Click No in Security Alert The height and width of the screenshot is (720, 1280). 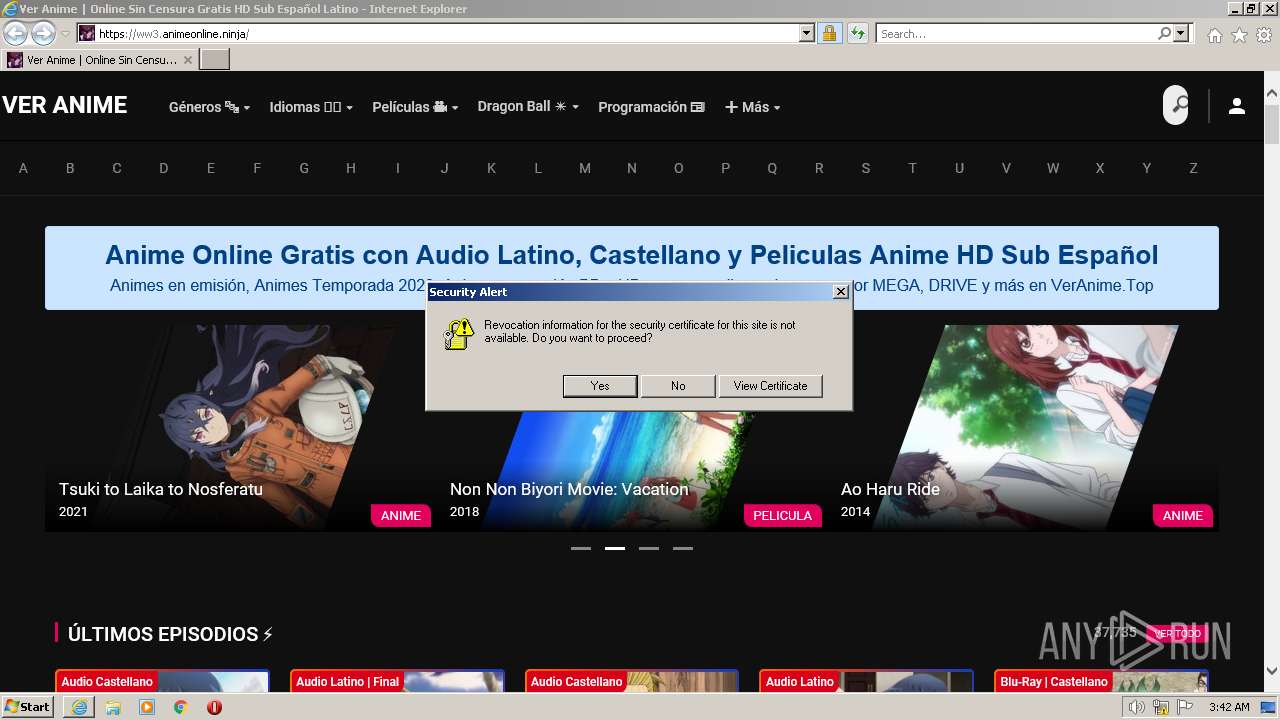coord(678,386)
